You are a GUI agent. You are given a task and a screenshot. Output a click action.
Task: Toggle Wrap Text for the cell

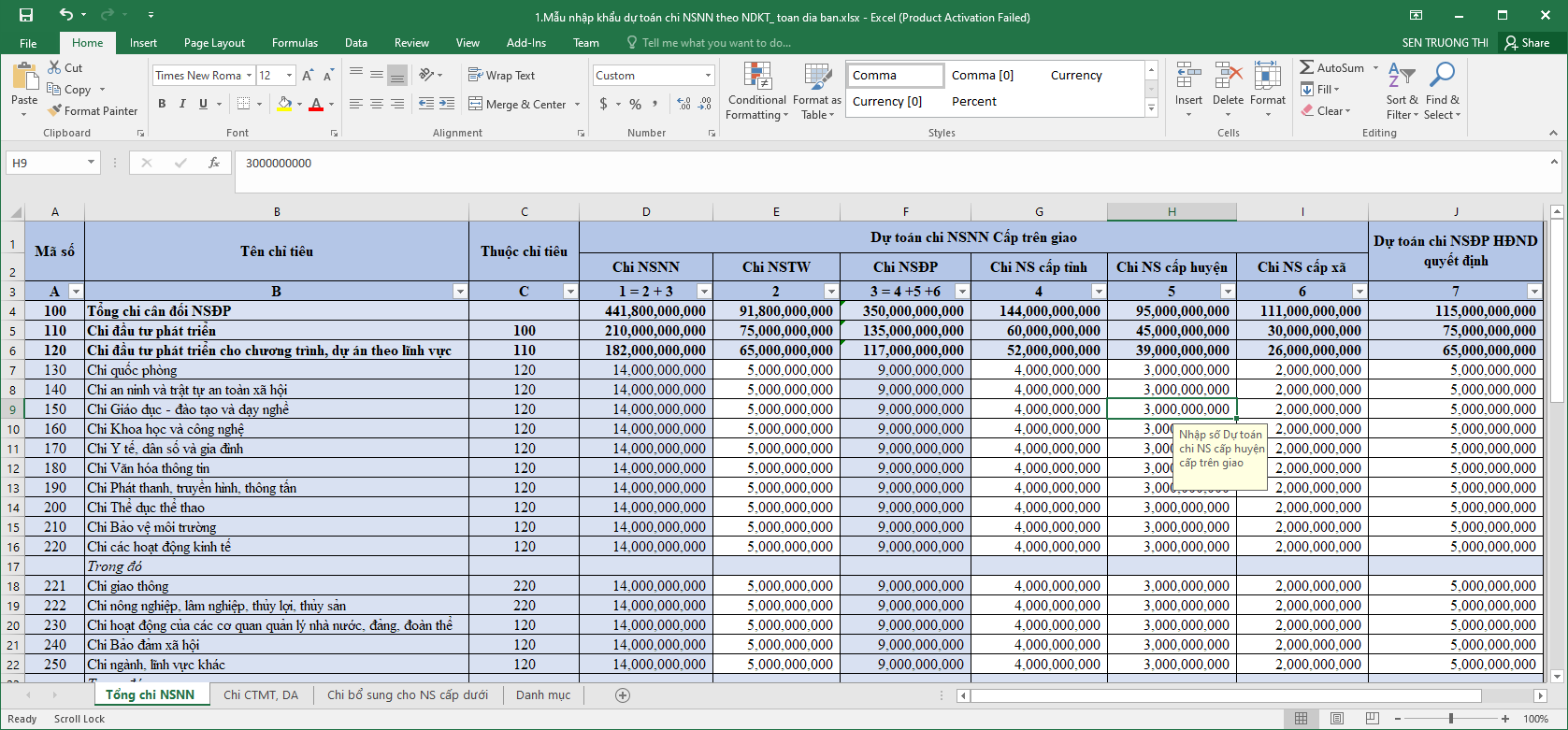501,75
